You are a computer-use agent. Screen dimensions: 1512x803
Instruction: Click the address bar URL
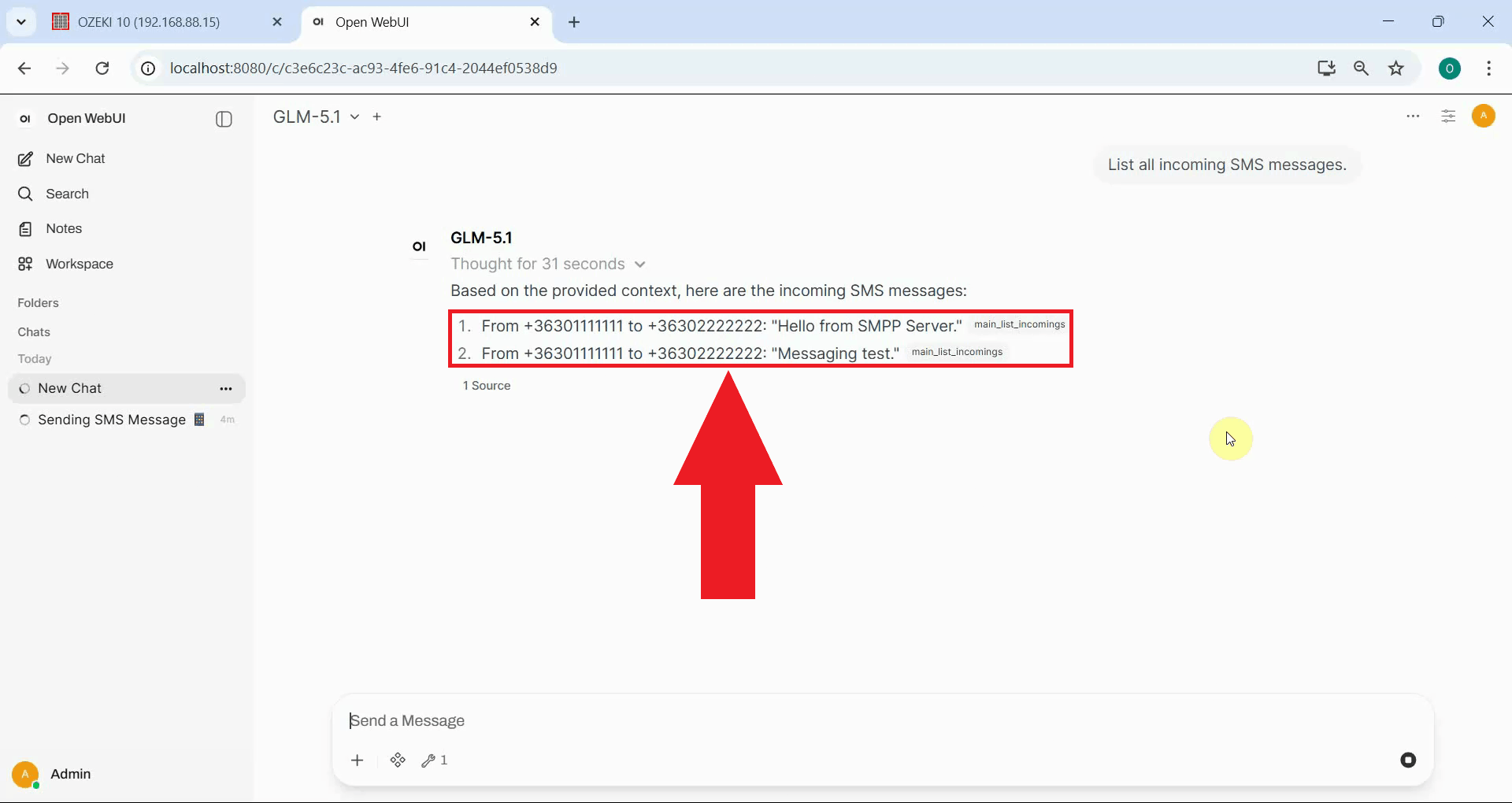click(364, 68)
